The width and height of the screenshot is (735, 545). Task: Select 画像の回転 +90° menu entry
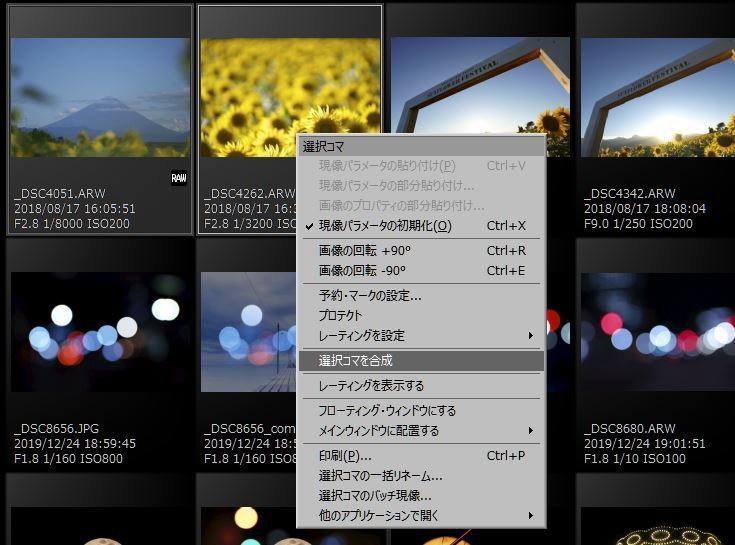pos(364,251)
